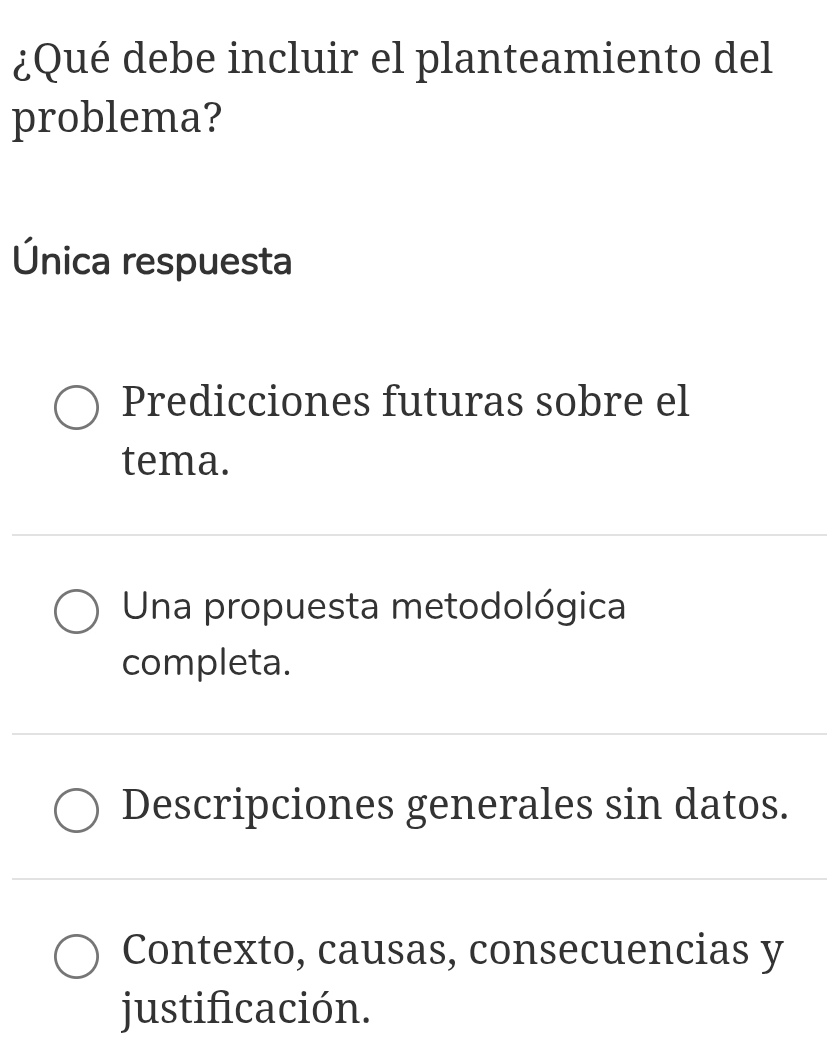Click the word "problema?" in the question
This screenshot has height=1059, width=827.
(x=117, y=120)
